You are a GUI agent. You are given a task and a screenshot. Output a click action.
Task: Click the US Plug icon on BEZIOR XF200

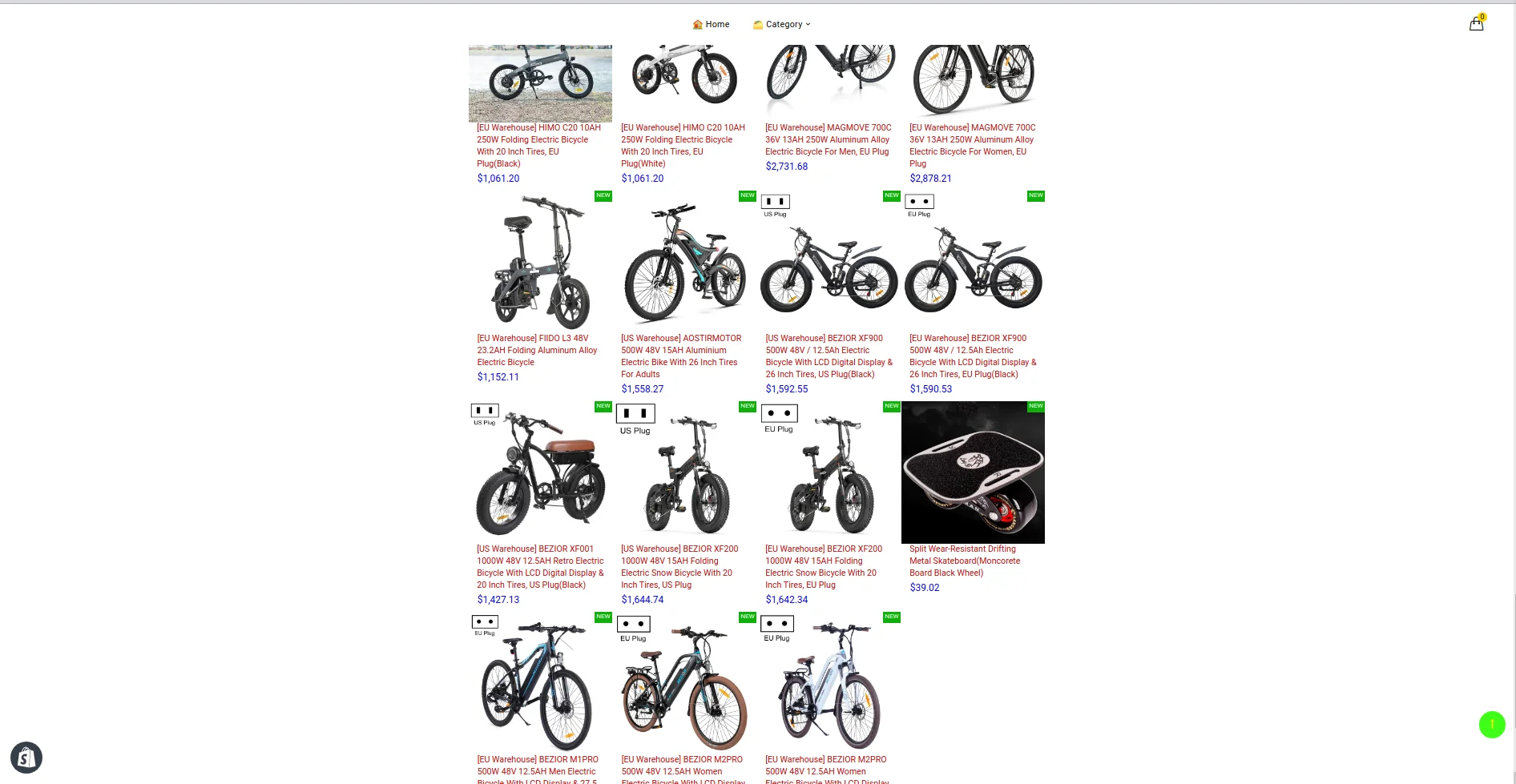(635, 420)
